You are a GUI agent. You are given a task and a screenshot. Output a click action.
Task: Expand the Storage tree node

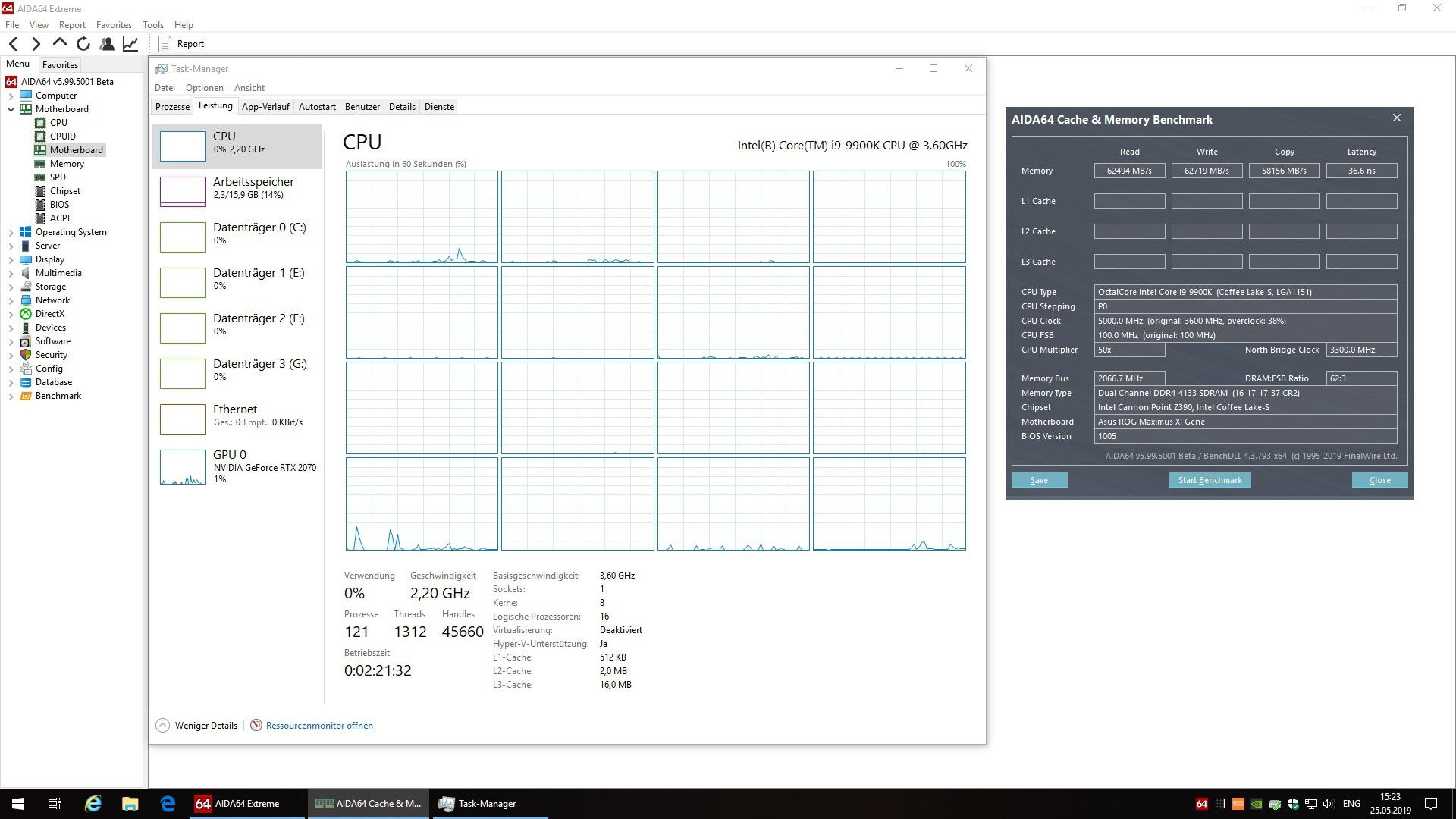click(x=11, y=287)
